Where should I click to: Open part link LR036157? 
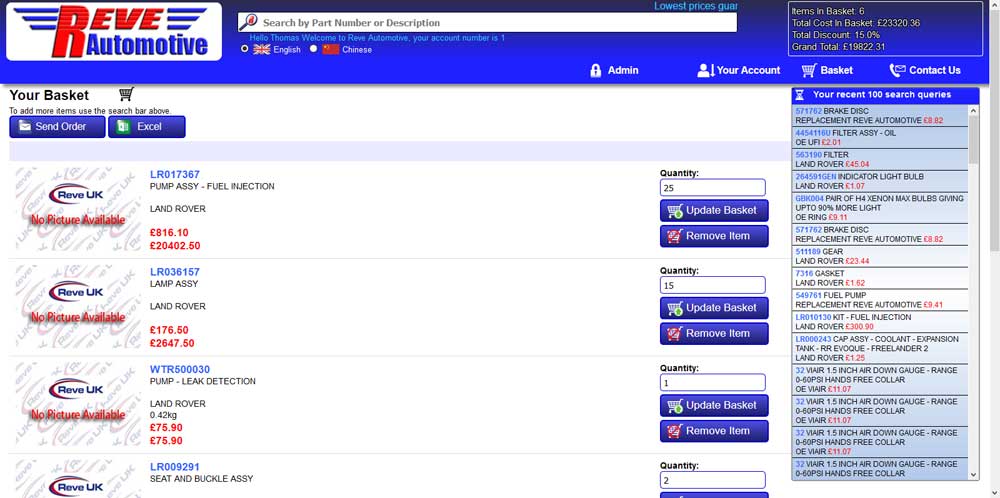pos(175,272)
